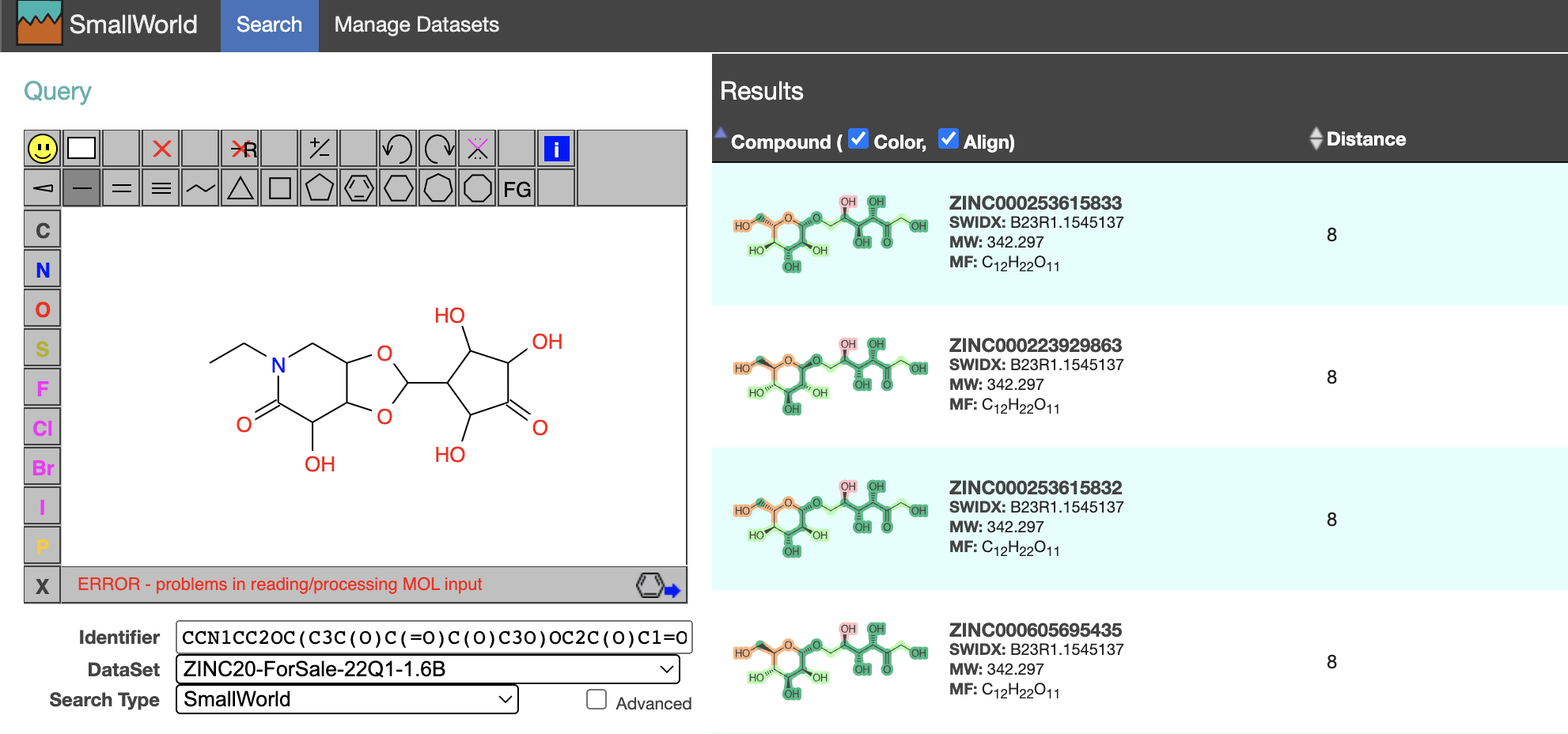Select the cyclopentane ring tool
The height and width of the screenshot is (734, 1568).
click(x=320, y=189)
